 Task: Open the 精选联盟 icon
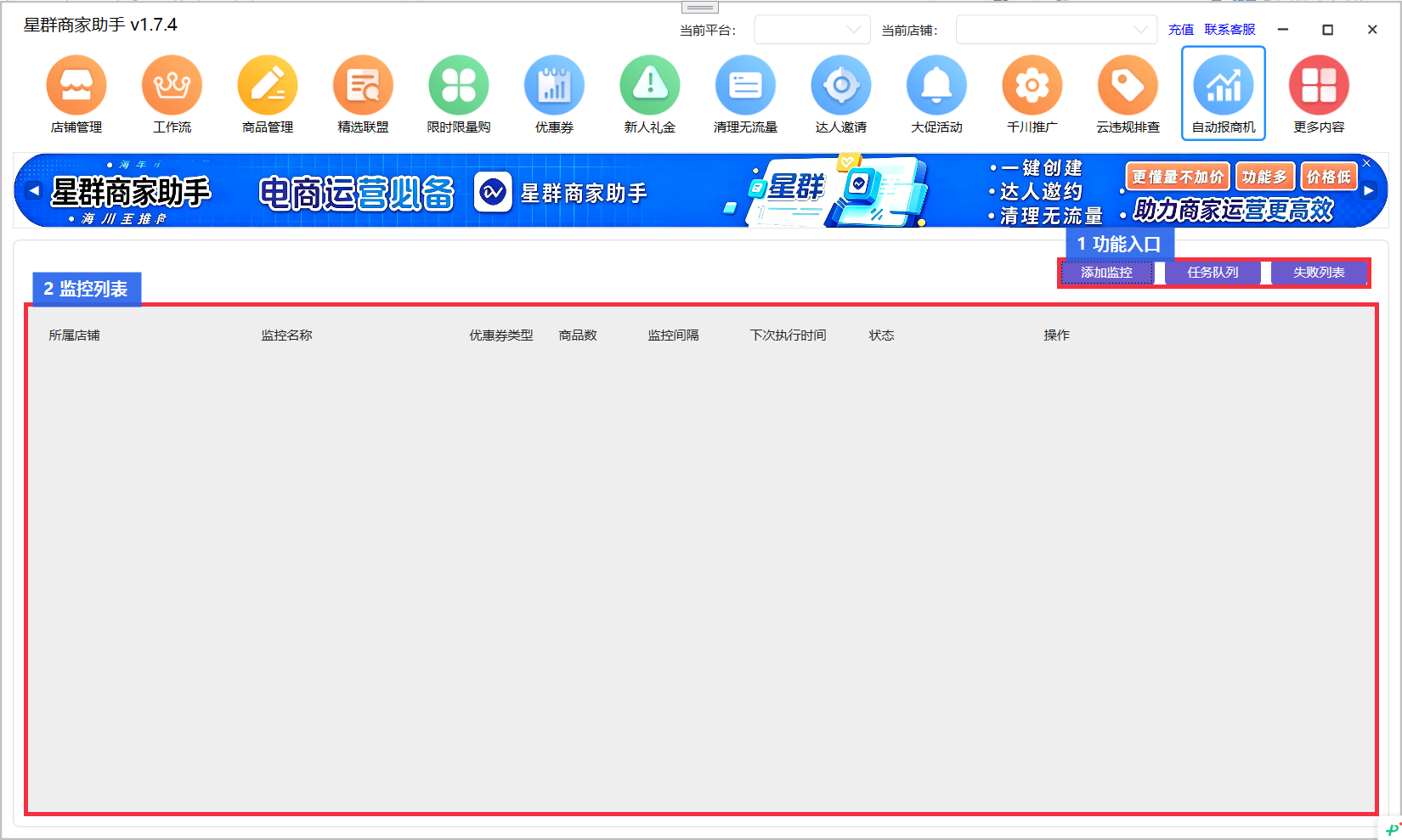pos(363,85)
